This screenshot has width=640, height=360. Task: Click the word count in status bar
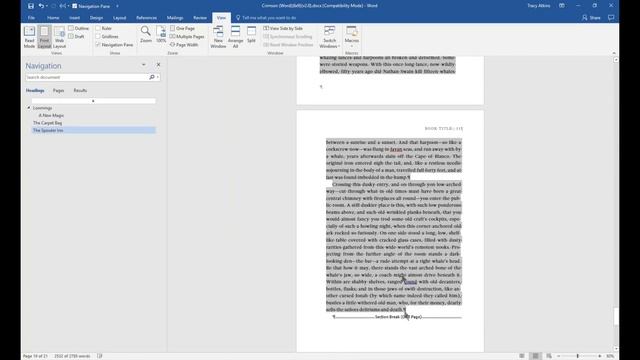coord(72,356)
